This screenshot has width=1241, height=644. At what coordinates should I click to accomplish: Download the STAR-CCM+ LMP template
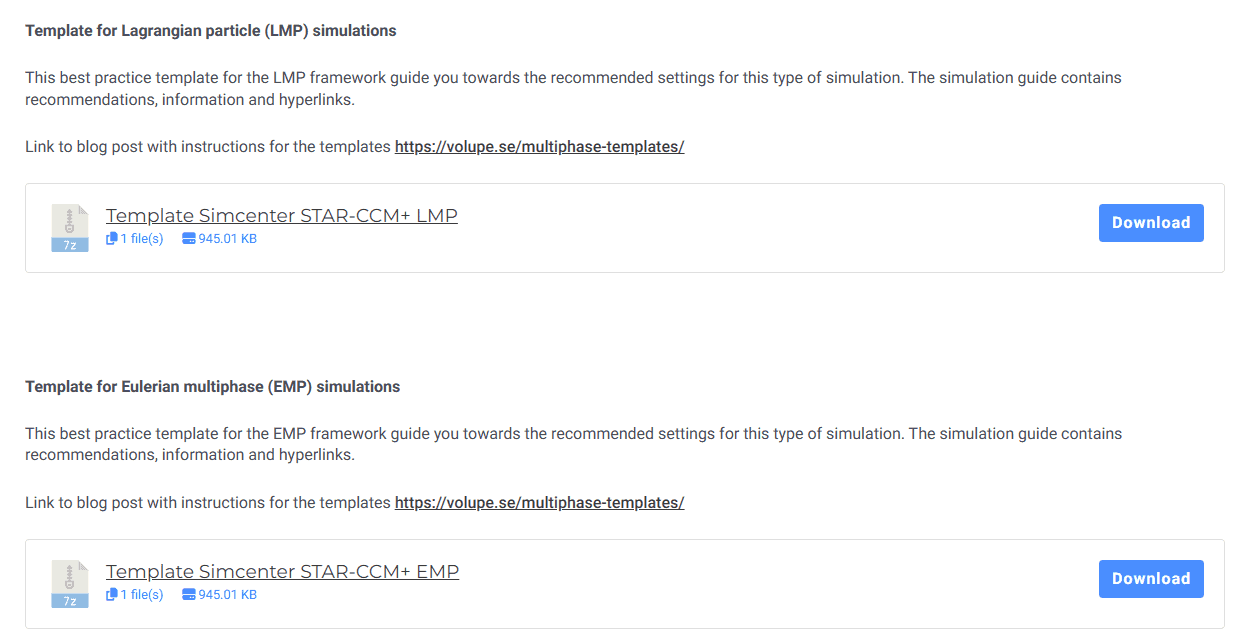point(1150,223)
